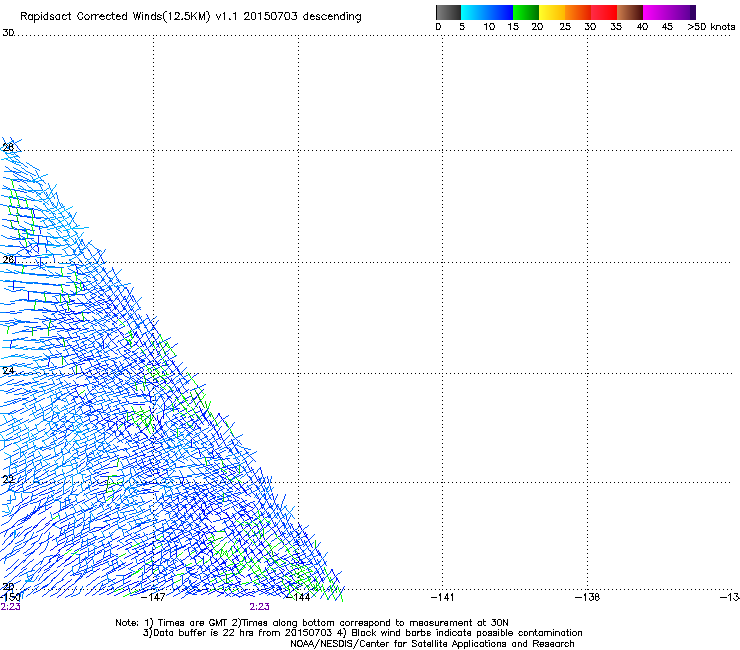Click the '-141' longitude axis label
This screenshot has width=740, height=650.
pyautogui.click(x=443, y=597)
